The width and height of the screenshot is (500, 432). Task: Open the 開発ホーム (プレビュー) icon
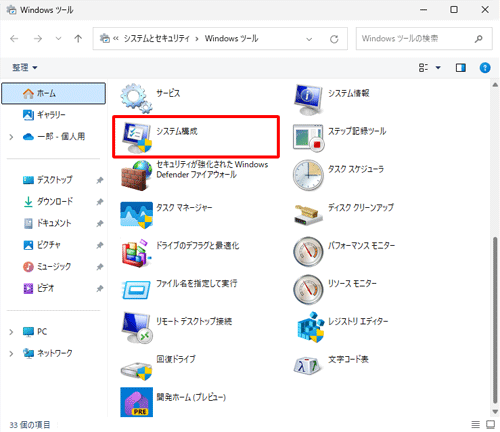(x=137, y=402)
